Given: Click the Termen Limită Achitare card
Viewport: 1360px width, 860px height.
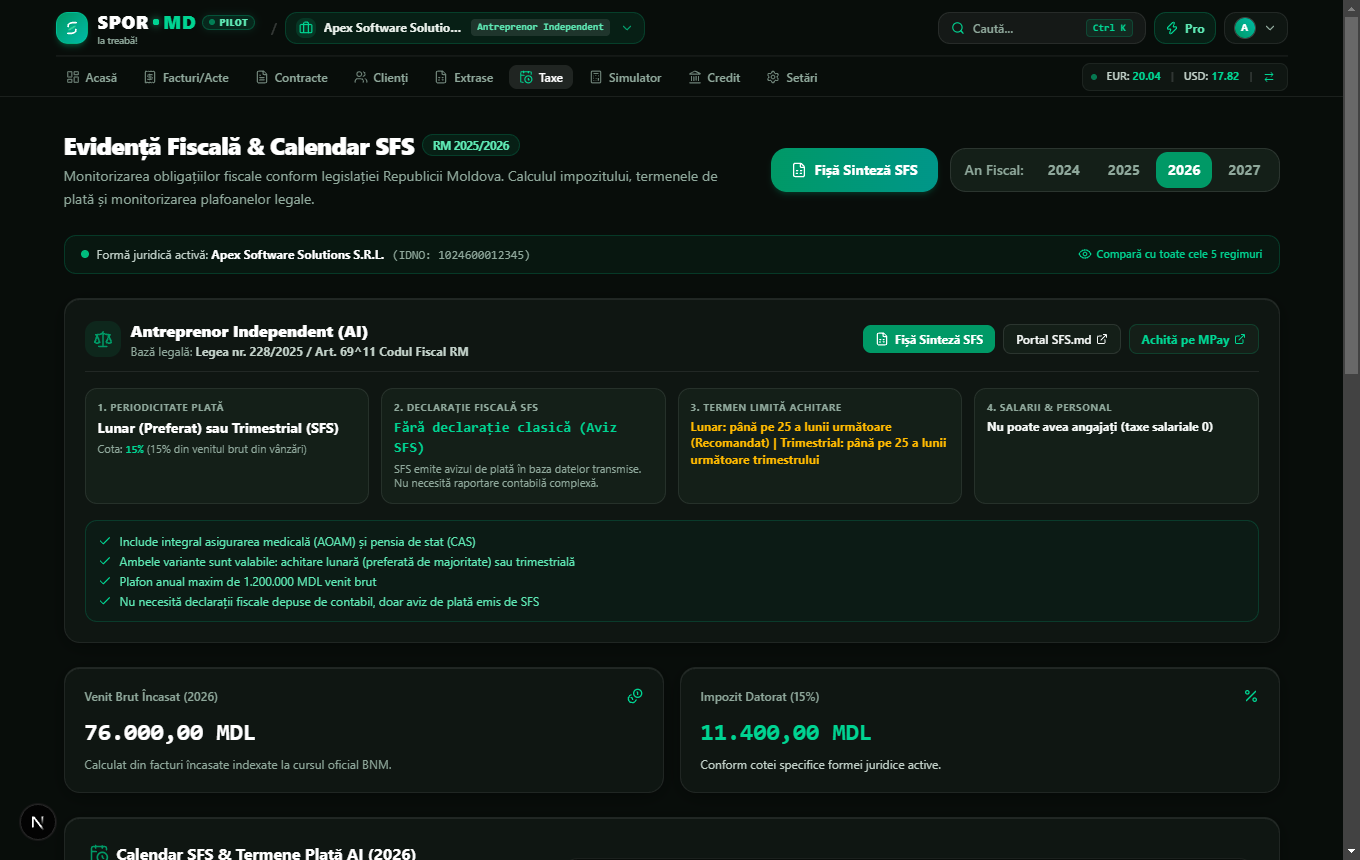Looking at the screenshot, I should tap(820, 446).
